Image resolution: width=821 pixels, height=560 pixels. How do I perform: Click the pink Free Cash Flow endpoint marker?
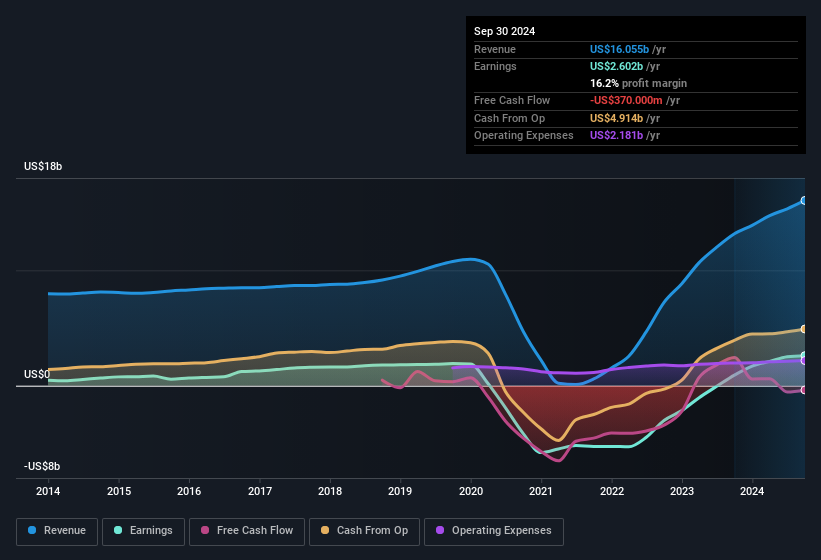(804, 390)
